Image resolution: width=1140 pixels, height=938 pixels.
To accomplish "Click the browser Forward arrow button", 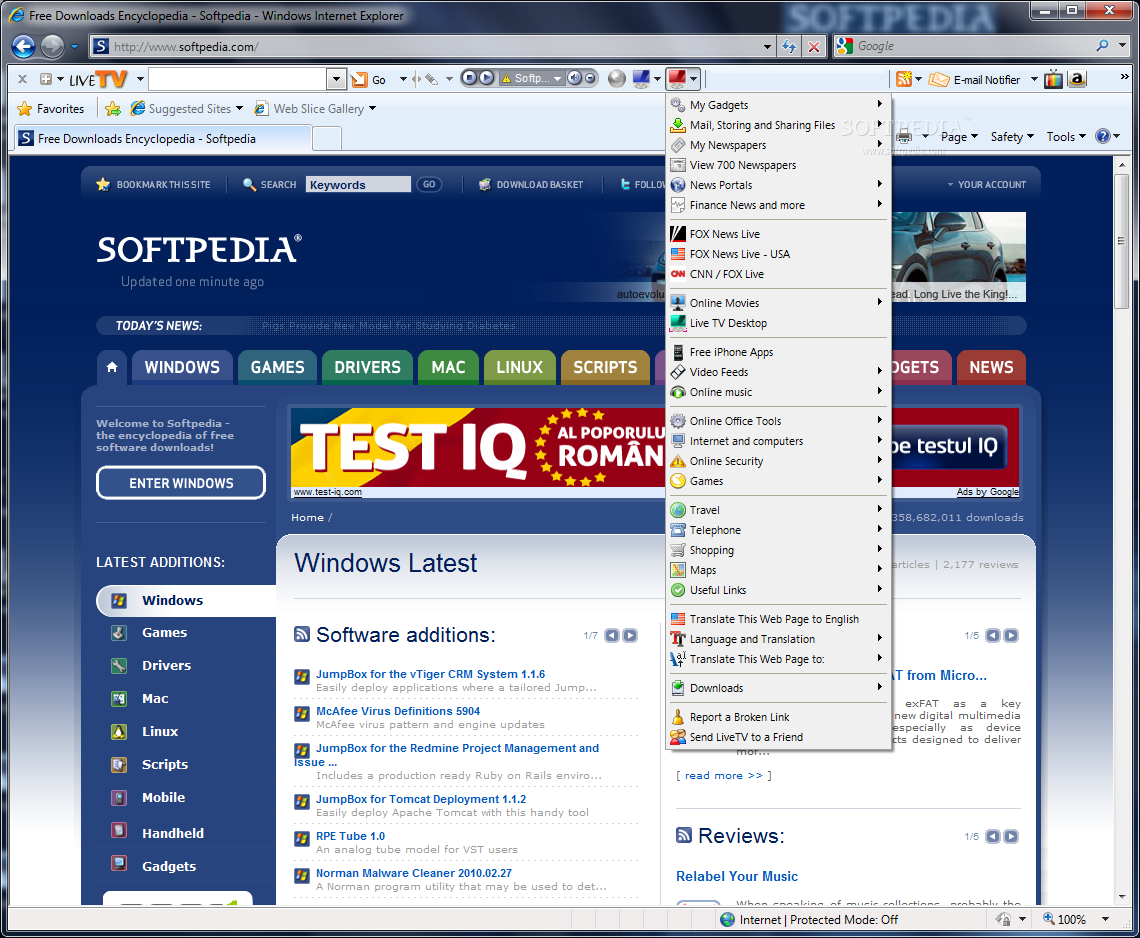I will click(x=52, y=47).
